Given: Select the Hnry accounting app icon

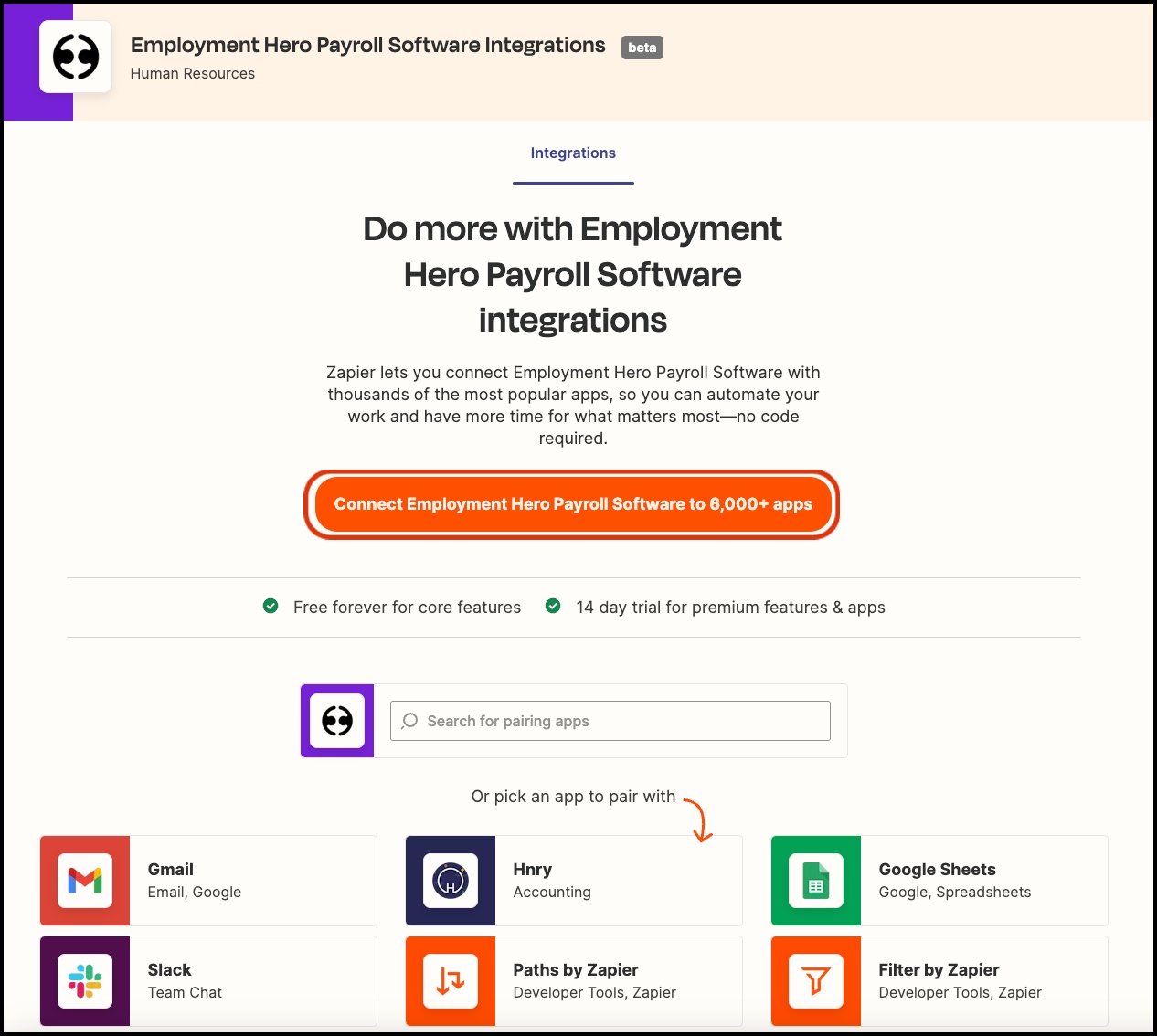Looking at the screenshot, I should [x=451, y=881].
